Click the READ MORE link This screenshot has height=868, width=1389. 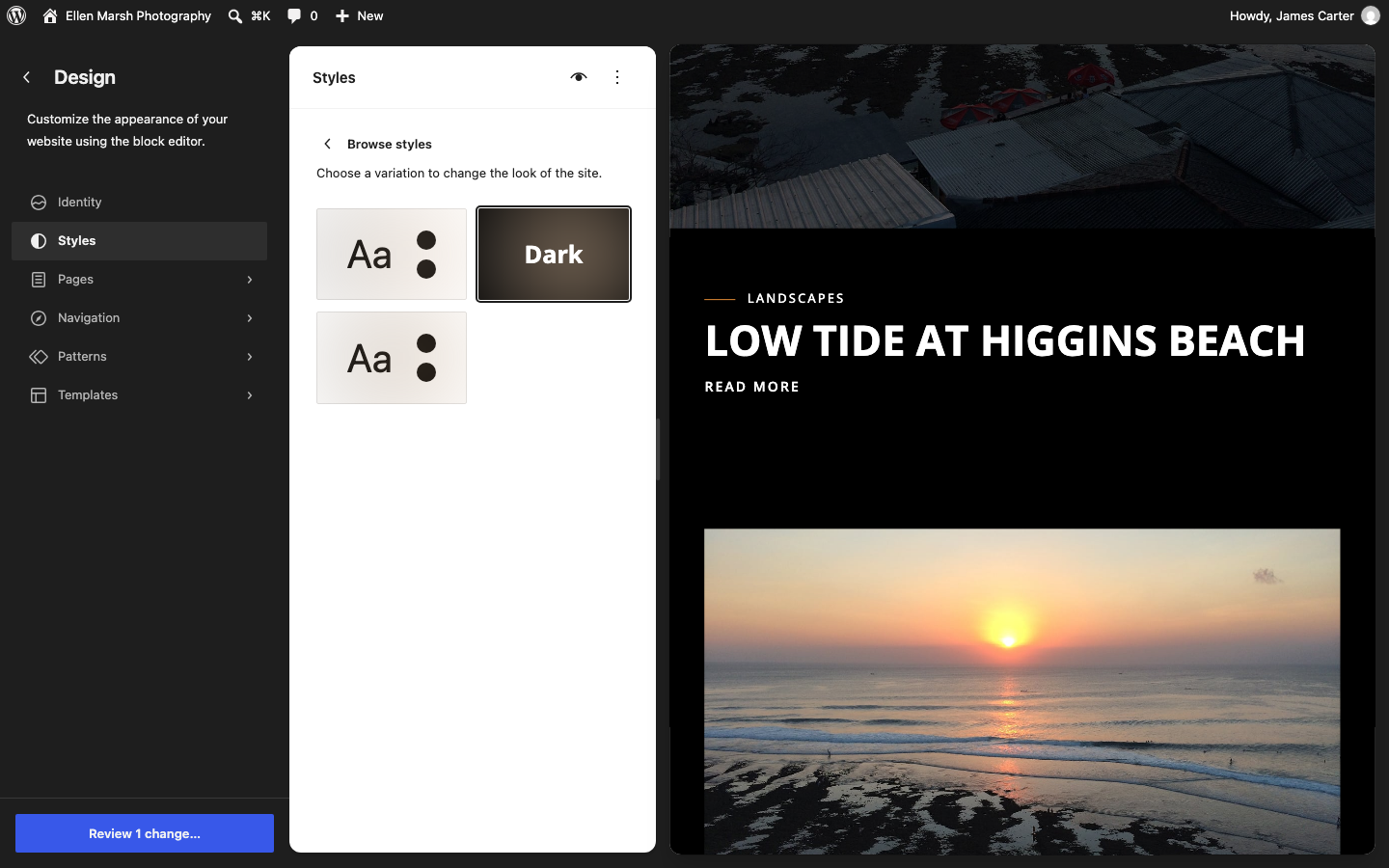(752, 387)
